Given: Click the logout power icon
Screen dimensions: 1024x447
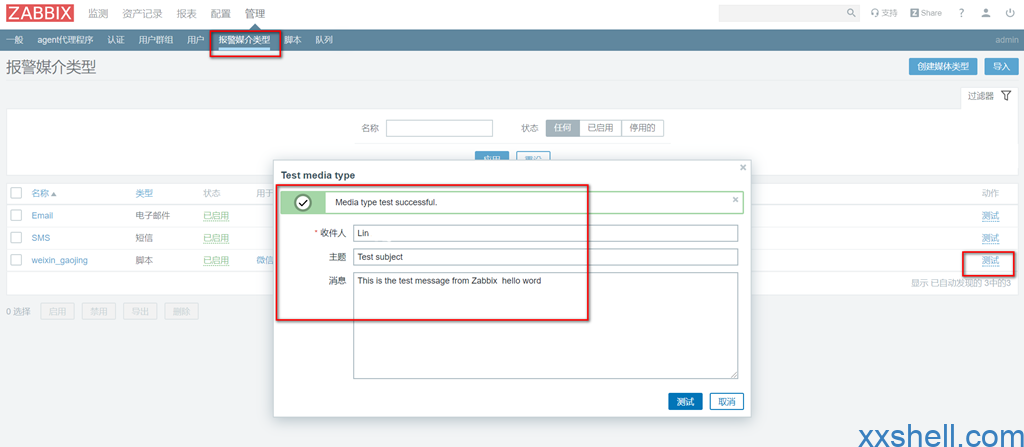Looking at the screenshot, I should (1010, 13).
